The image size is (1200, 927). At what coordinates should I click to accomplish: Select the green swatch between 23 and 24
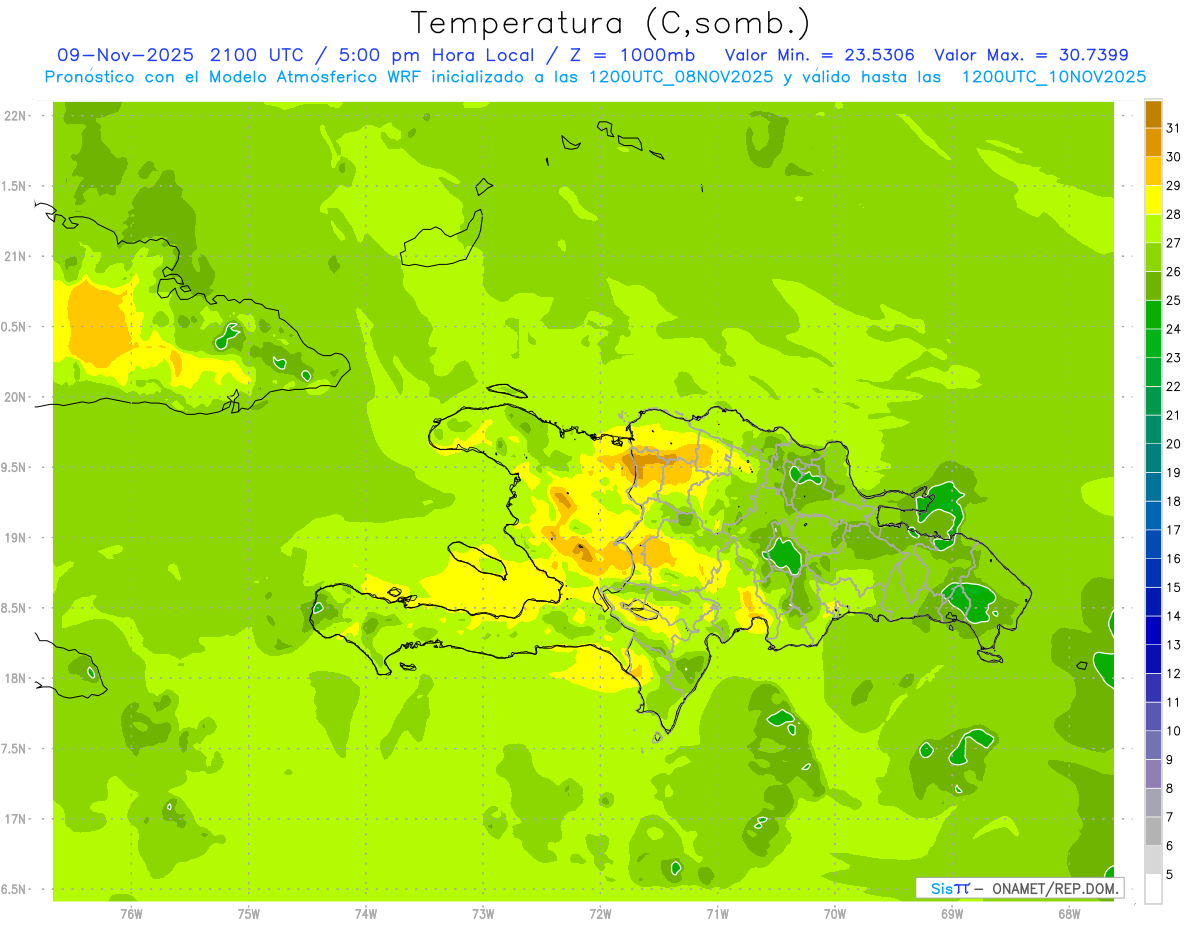1153,343
